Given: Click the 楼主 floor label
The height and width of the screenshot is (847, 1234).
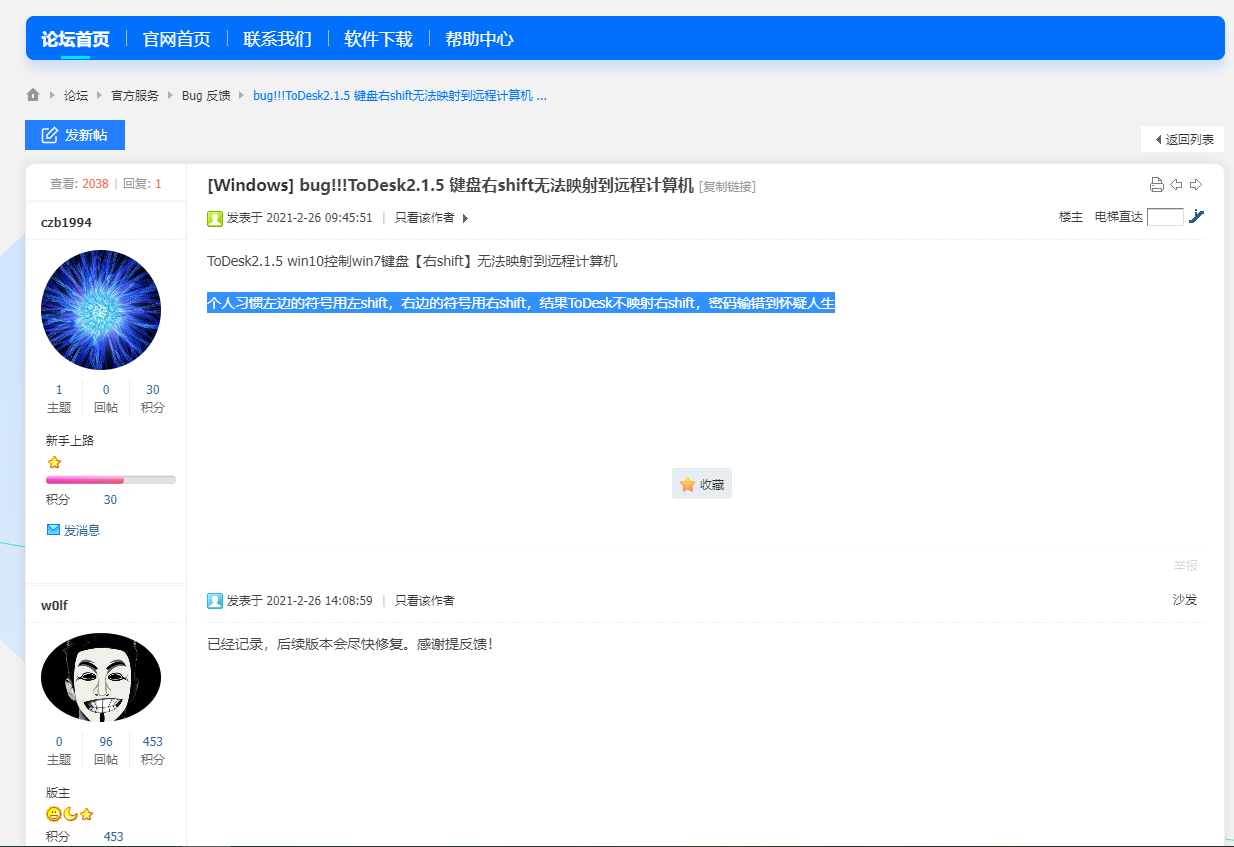Looking at the screenshot, I should pos(1071,217).
